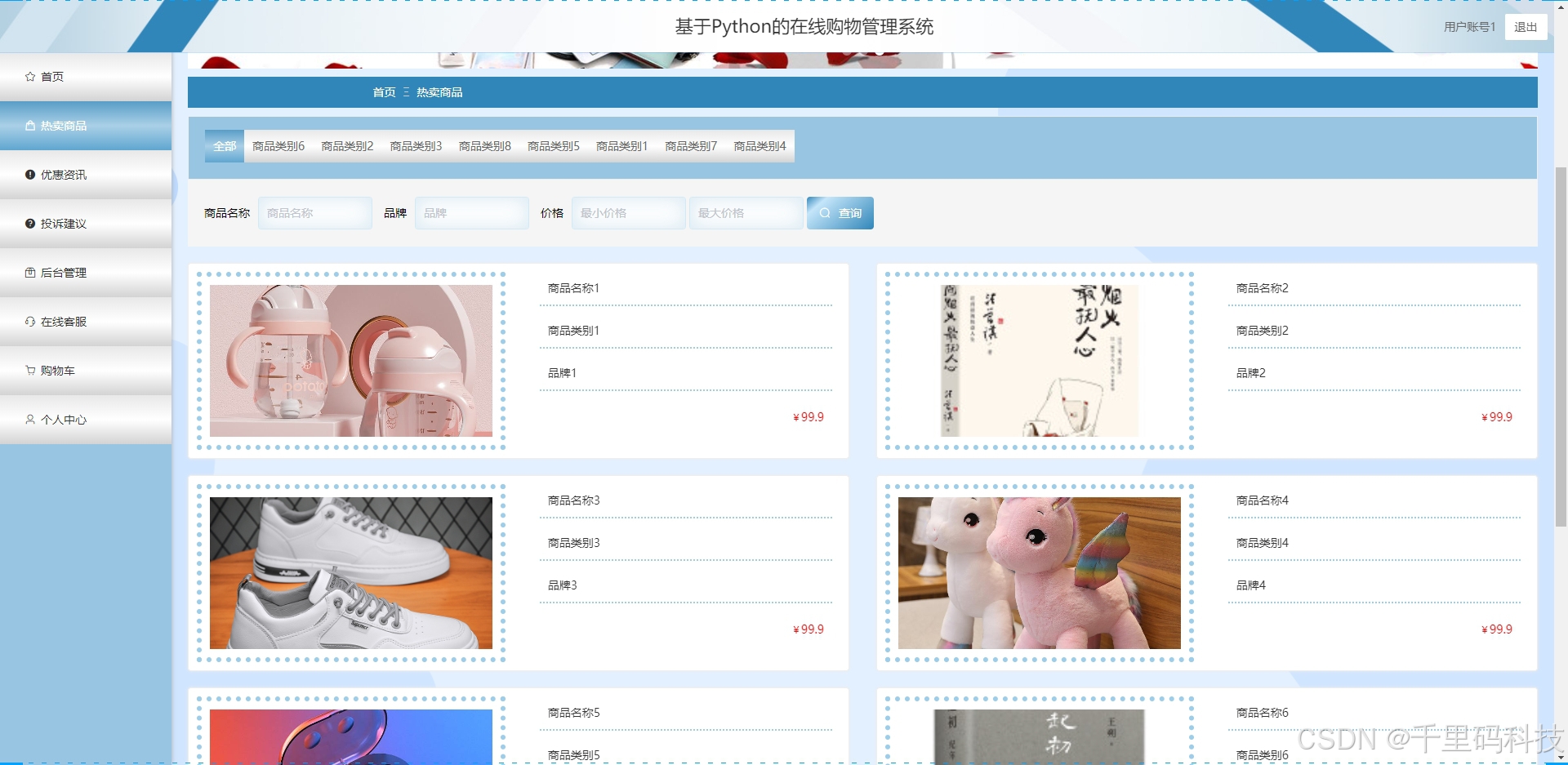The width and height of the screenshot is (1568, 765).
Task: Click the bag icon beside 热卖商品
Action: pyautogui.click(x=30, y=126)
